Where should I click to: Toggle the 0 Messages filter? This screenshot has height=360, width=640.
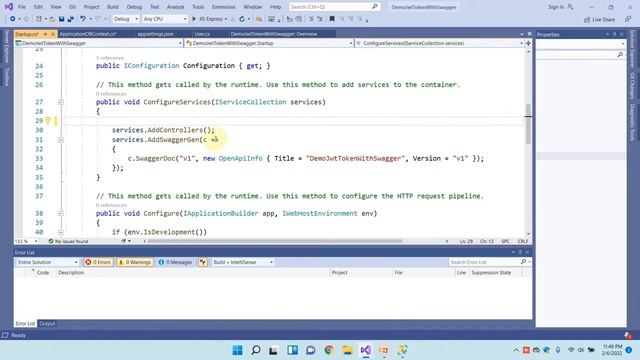pos(176,262)
